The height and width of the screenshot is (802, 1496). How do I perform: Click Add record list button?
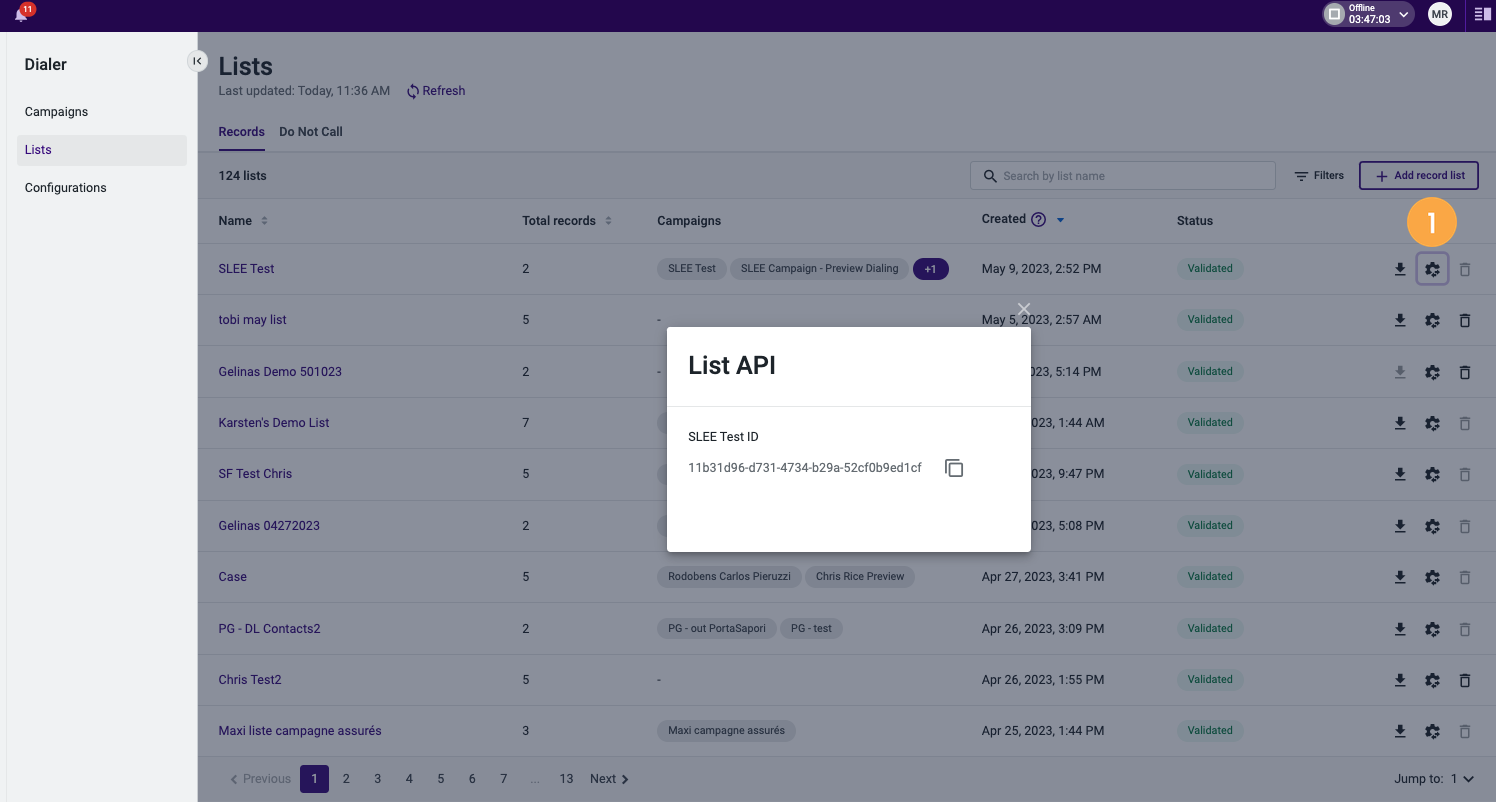pos(1419,176)
